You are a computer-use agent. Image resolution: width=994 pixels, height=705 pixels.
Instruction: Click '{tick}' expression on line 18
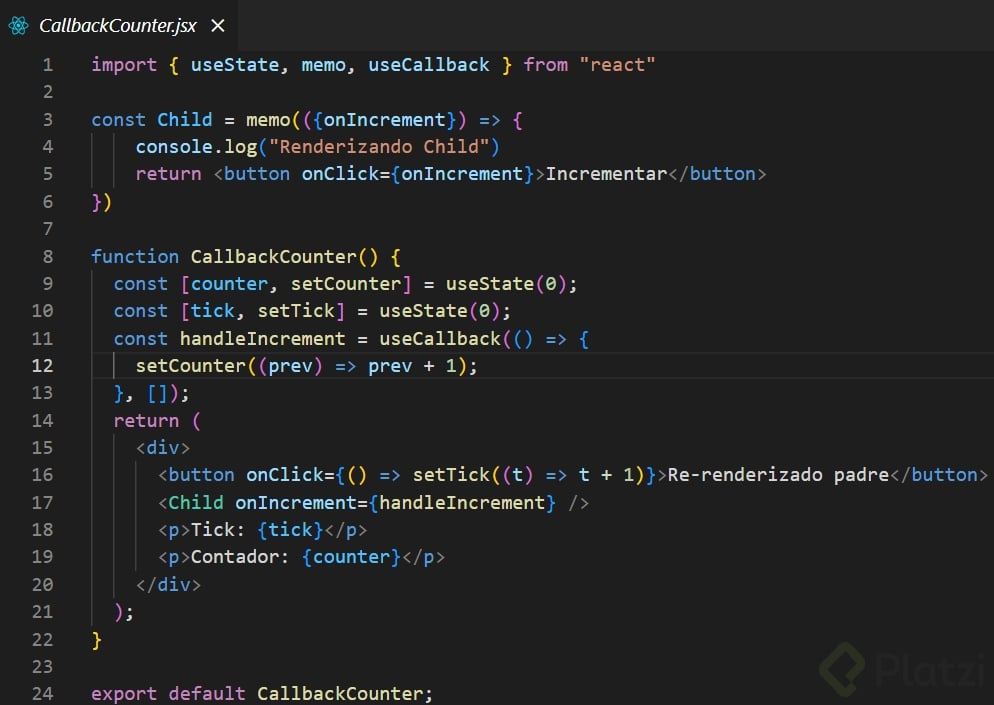[290, 530]
